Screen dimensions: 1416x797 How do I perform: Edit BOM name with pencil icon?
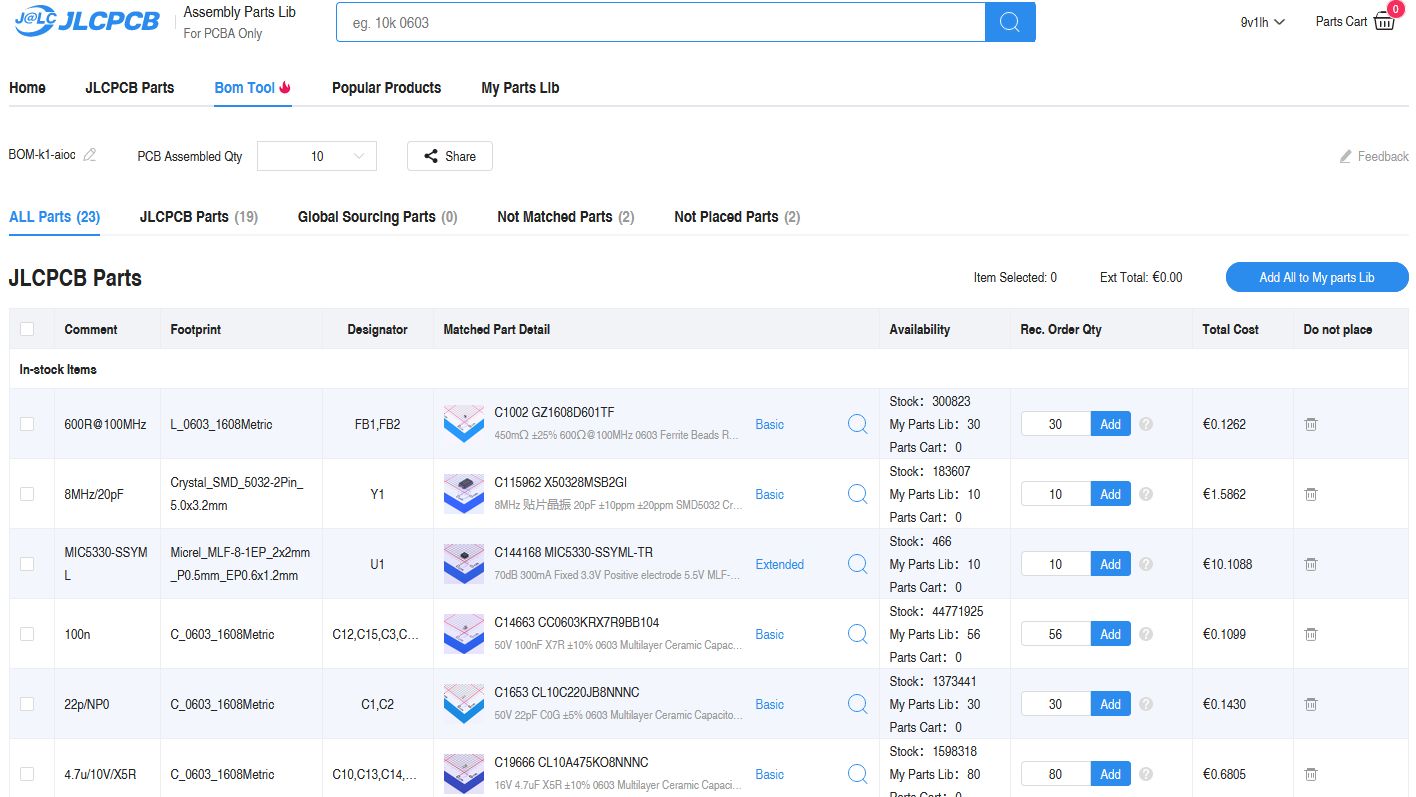90,155
